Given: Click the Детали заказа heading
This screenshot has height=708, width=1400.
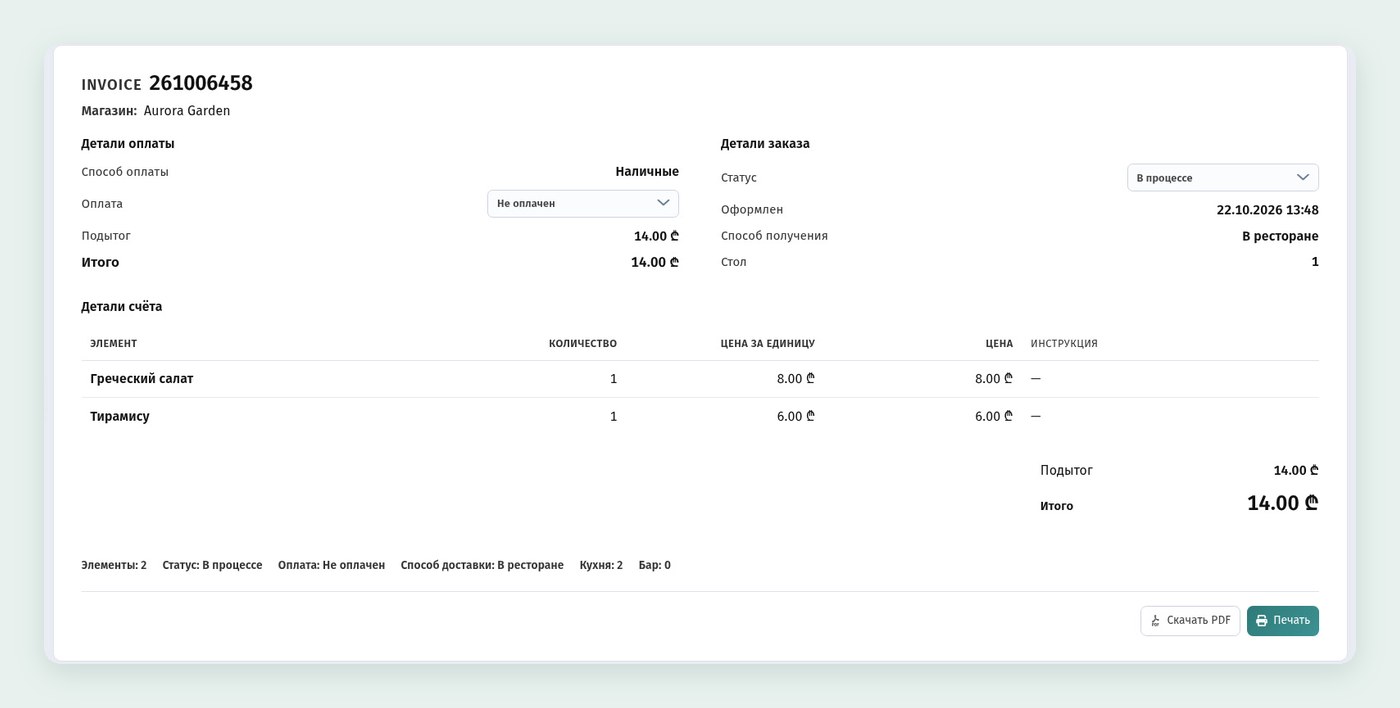Looking at the screenshot, I should [x=765, y=144].
